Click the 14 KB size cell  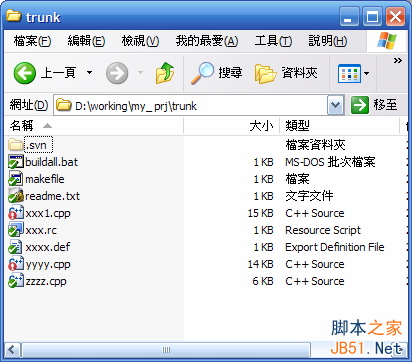[260, 264]
